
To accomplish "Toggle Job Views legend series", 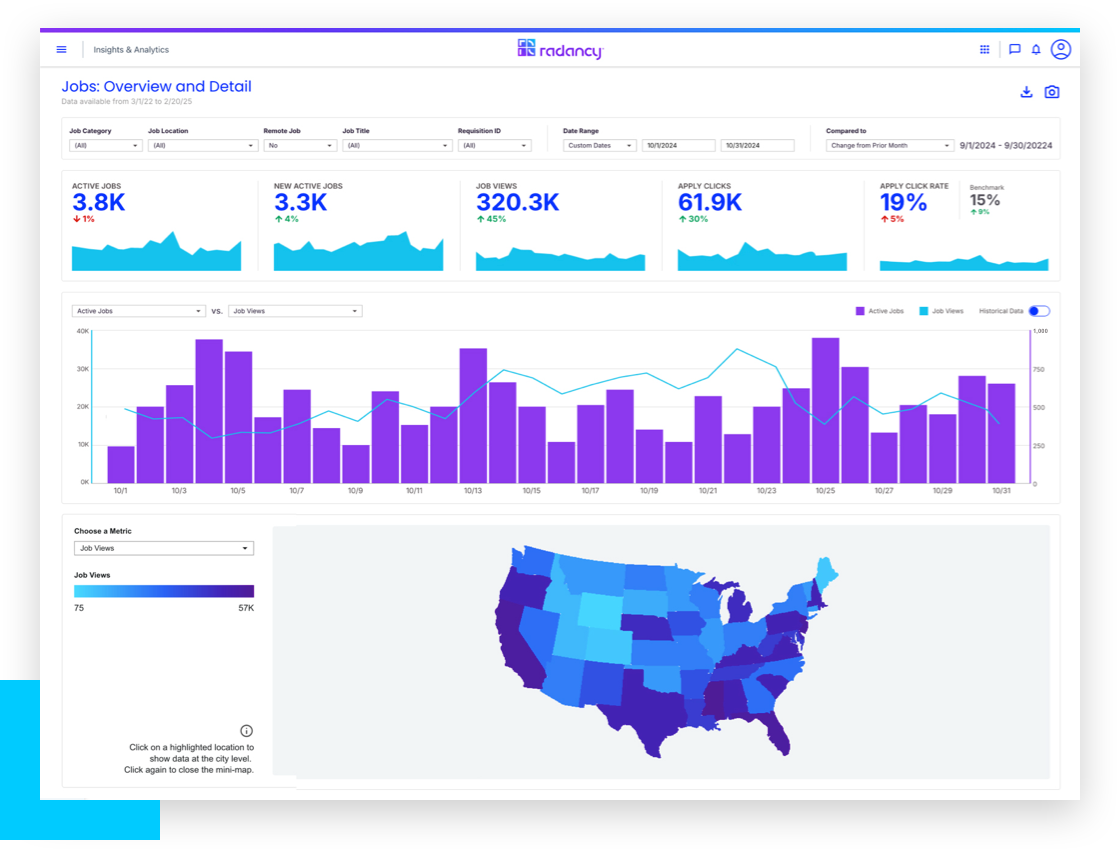I will click(940, 311).
